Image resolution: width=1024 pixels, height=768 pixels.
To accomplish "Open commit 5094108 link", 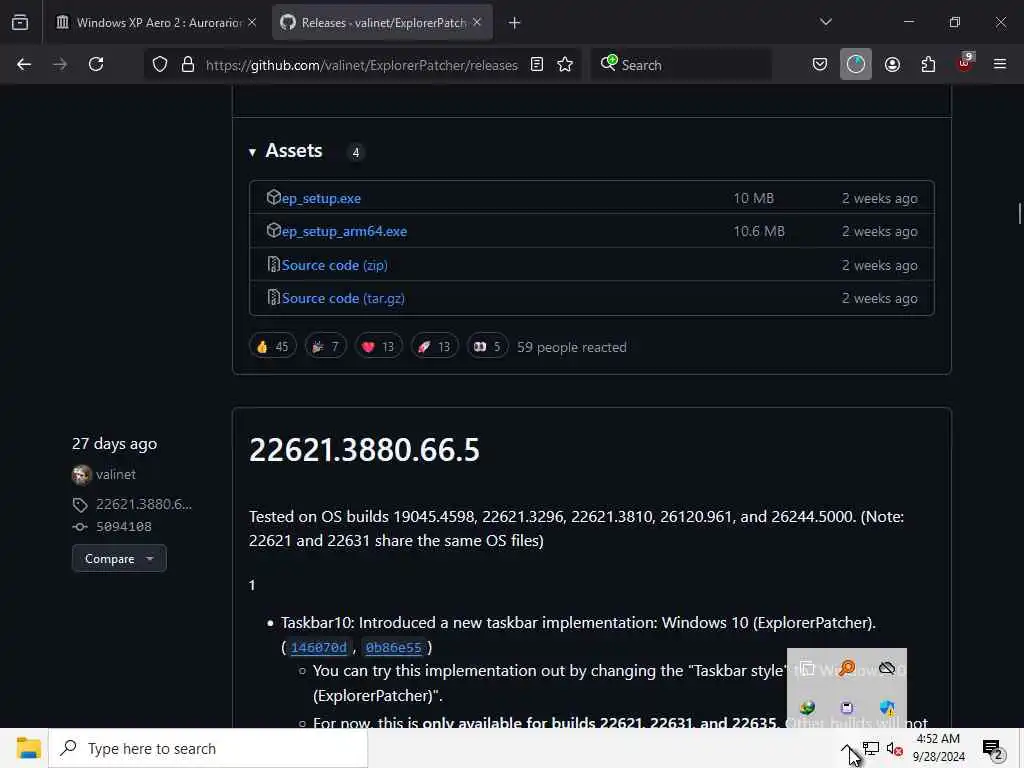I will point(123,526).
